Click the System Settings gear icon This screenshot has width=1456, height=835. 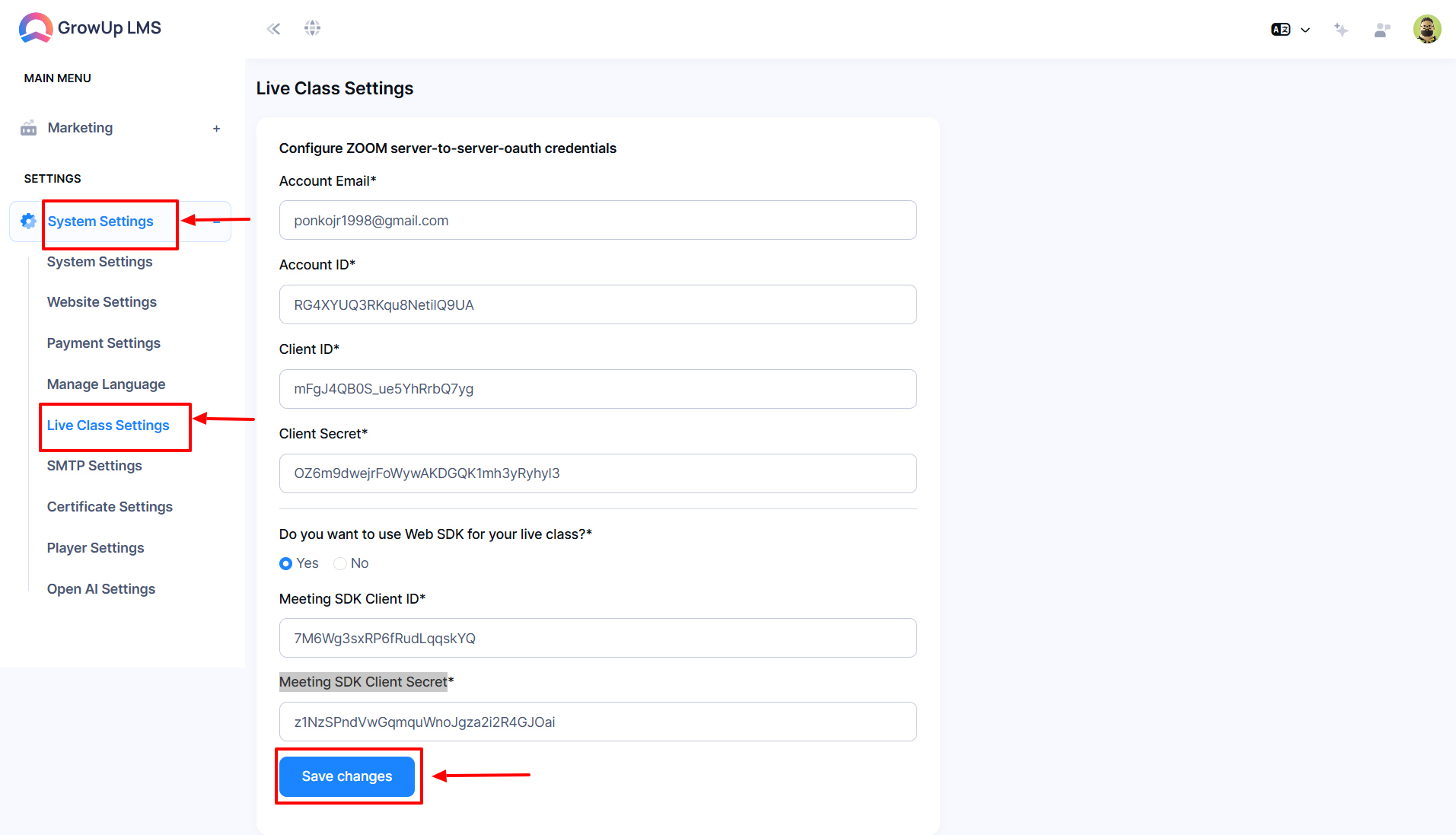(x=28, y=221)
